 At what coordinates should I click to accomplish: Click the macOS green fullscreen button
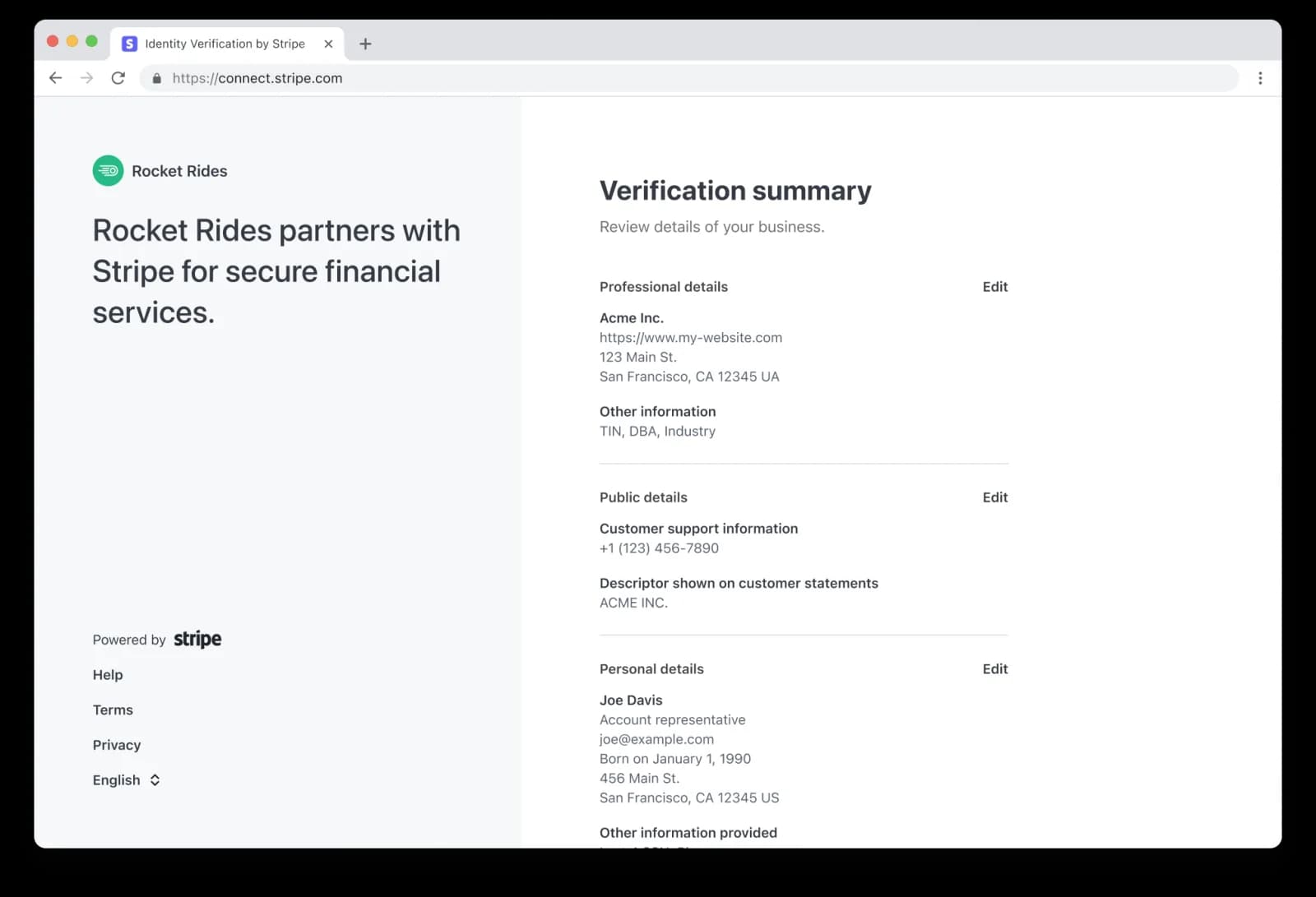[91, 41]
